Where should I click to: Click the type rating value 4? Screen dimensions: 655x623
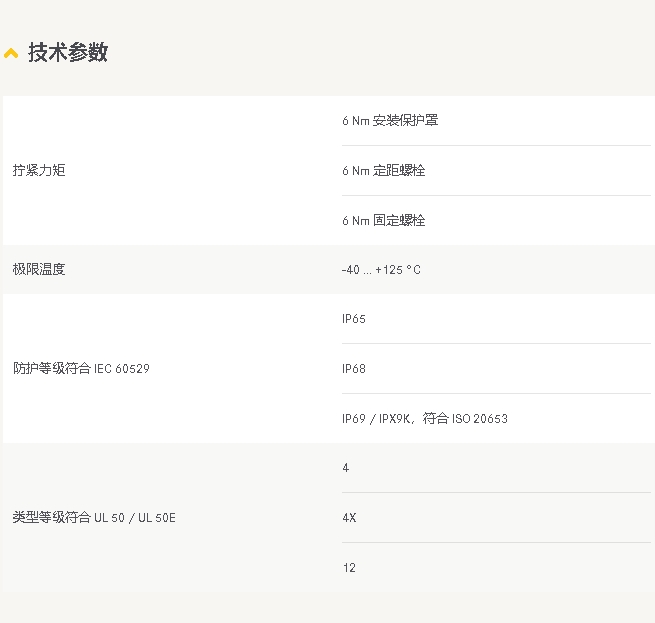(x=346, y=468)
